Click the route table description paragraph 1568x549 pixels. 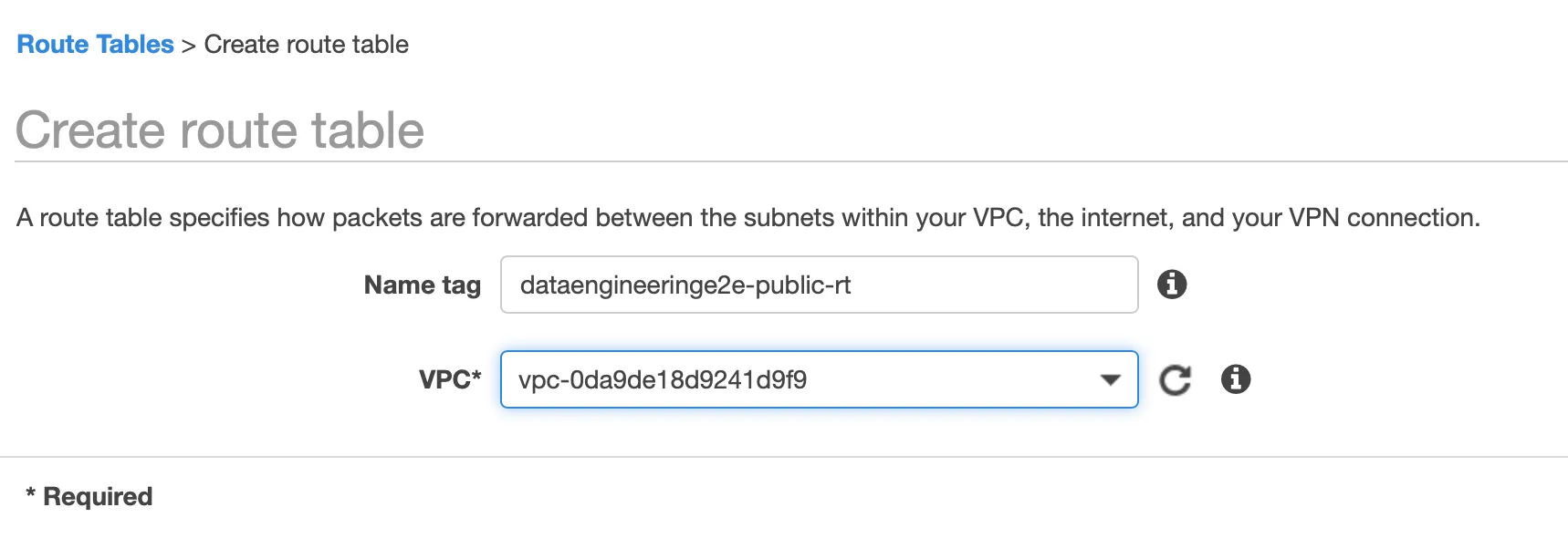[x=748, y=218]
